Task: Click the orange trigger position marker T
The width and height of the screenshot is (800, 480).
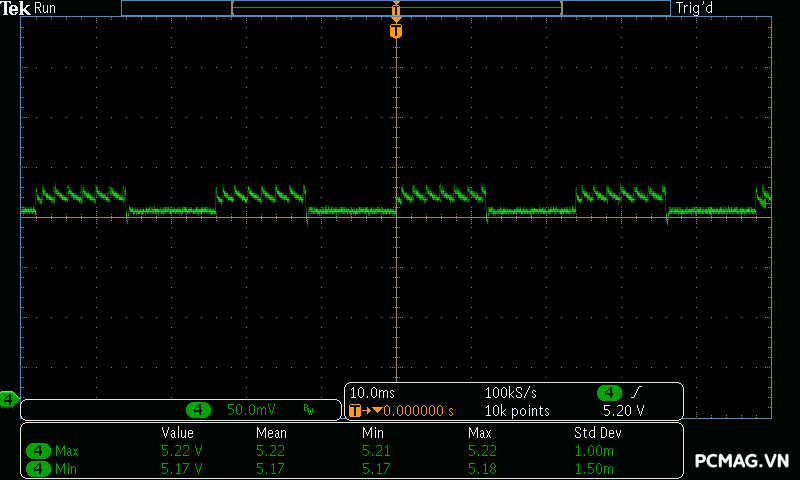Action: [396, 31]
